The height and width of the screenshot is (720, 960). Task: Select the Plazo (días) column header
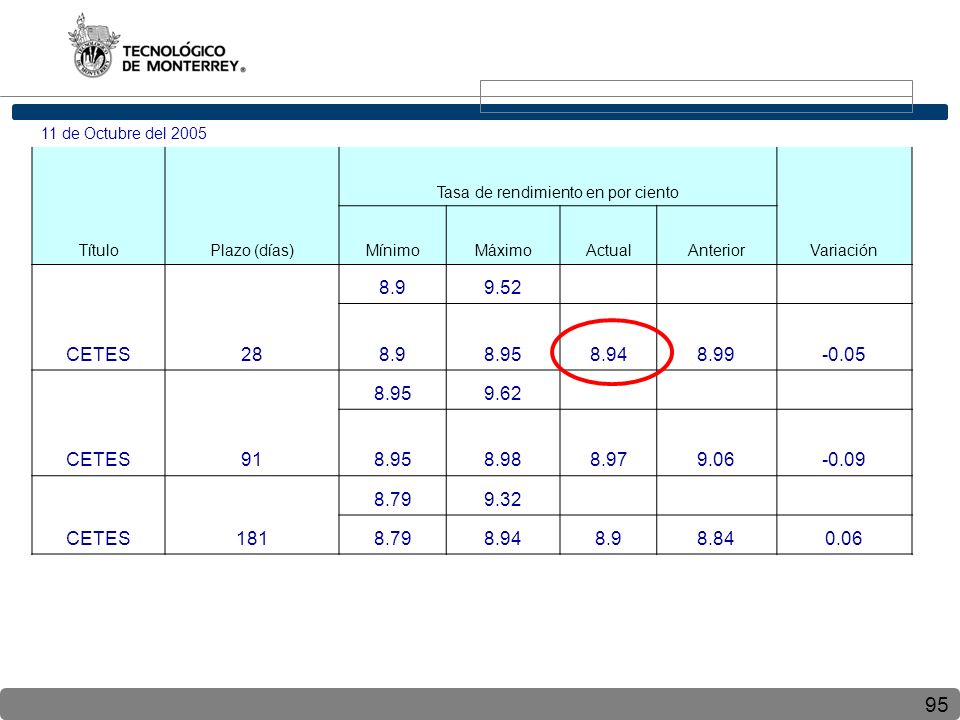(x=252, y=250)
